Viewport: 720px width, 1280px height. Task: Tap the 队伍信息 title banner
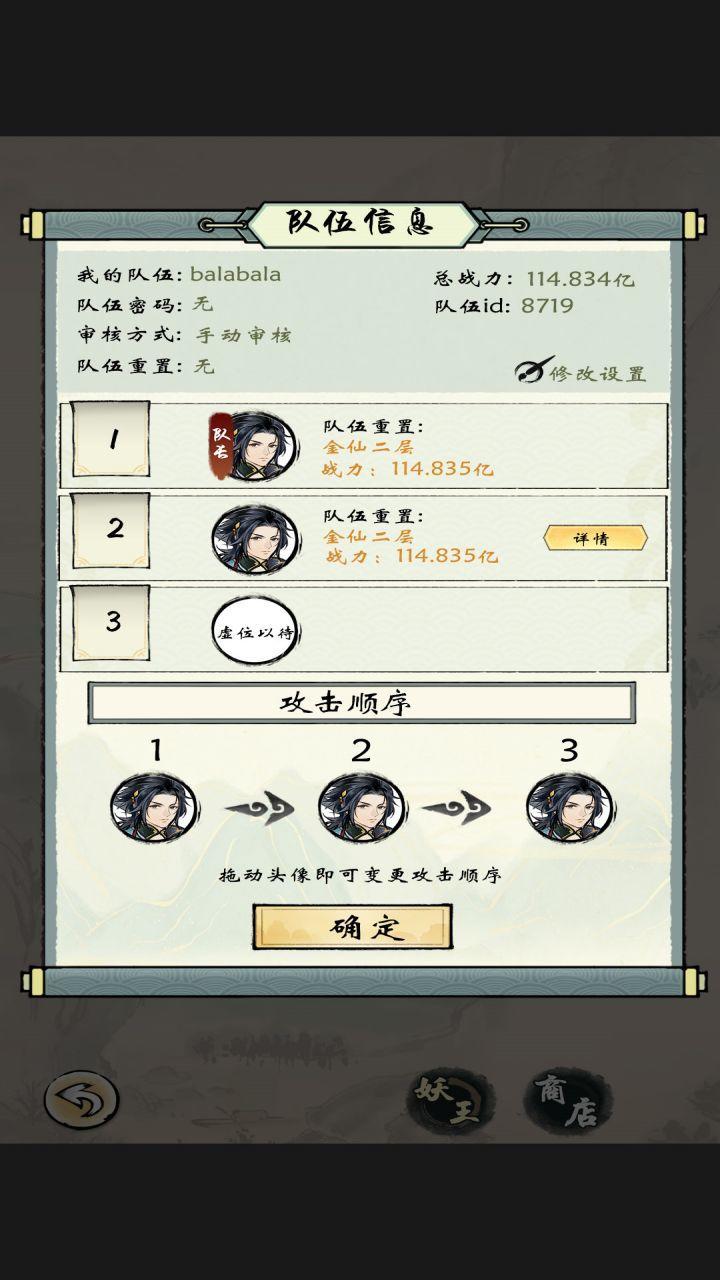[360, 224]
